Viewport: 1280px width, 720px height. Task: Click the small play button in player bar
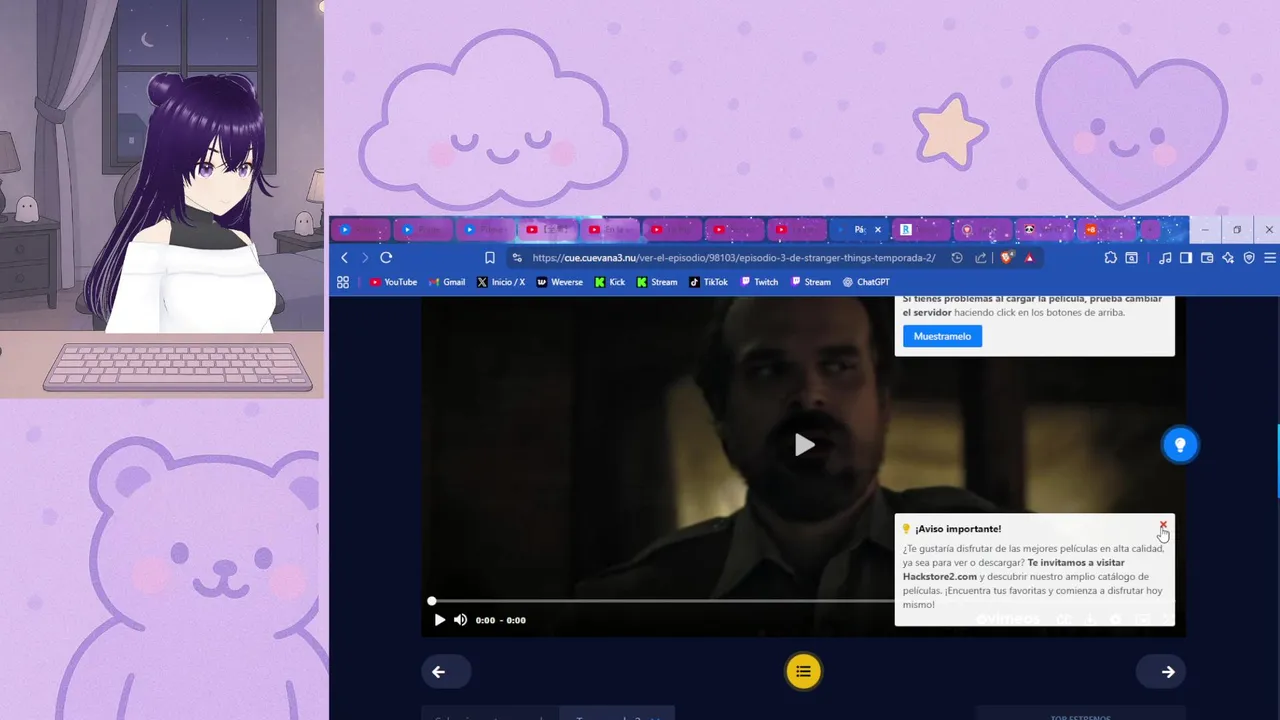440,620
